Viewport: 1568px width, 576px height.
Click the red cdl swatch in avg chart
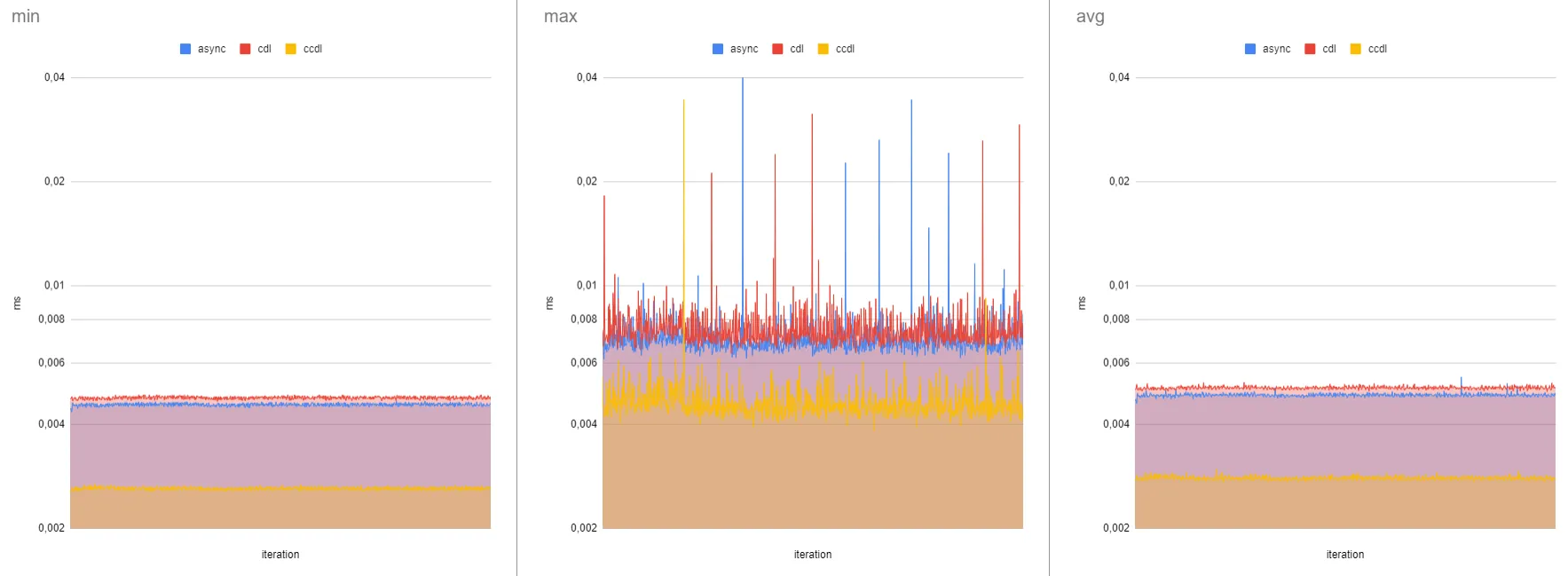[1310, 49]
